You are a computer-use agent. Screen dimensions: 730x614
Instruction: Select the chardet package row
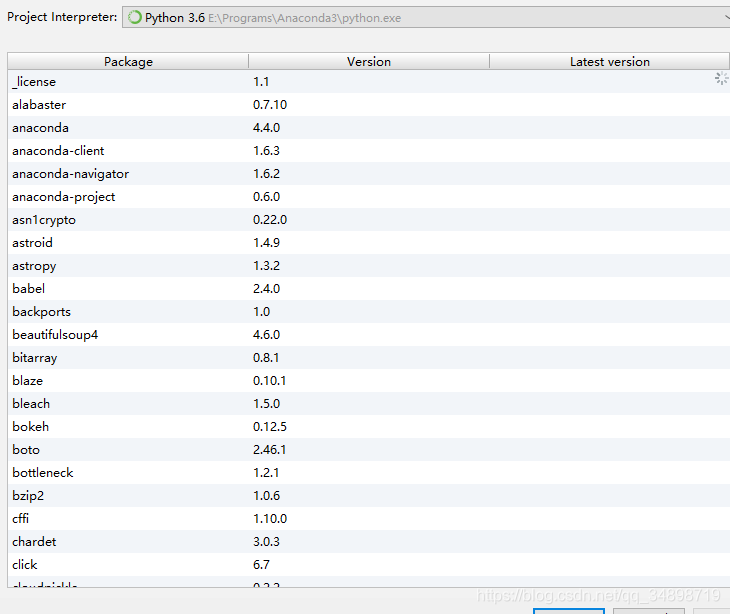tap(369, 541)
